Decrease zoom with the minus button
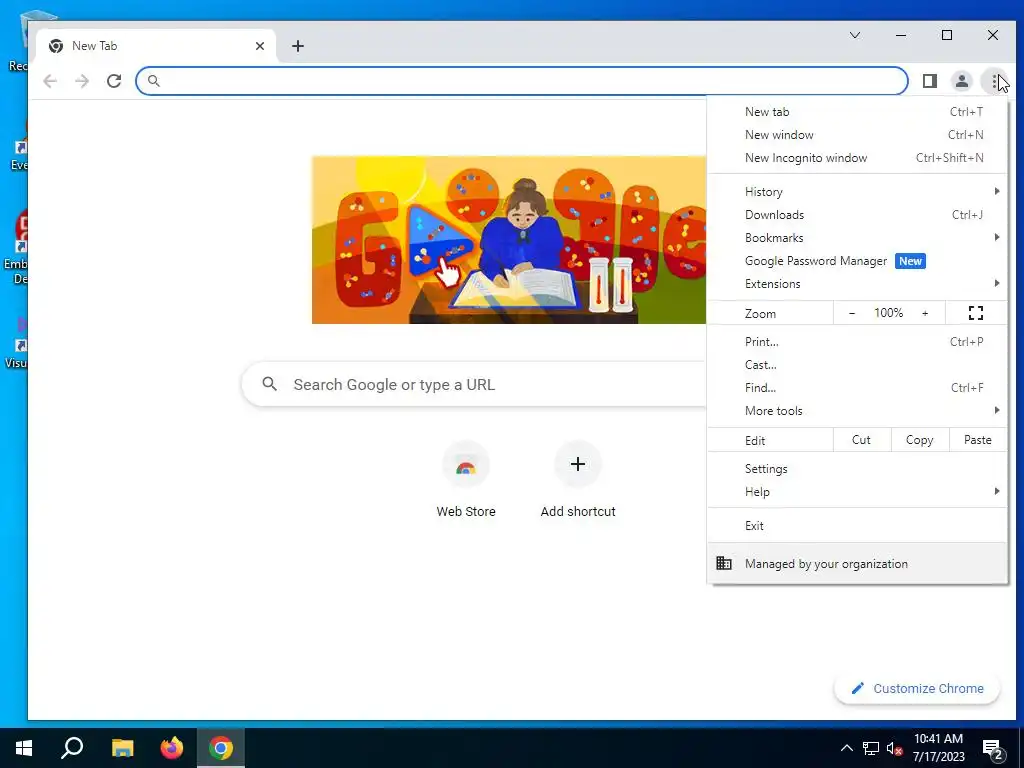1024x768 pixels. point(852,313)
